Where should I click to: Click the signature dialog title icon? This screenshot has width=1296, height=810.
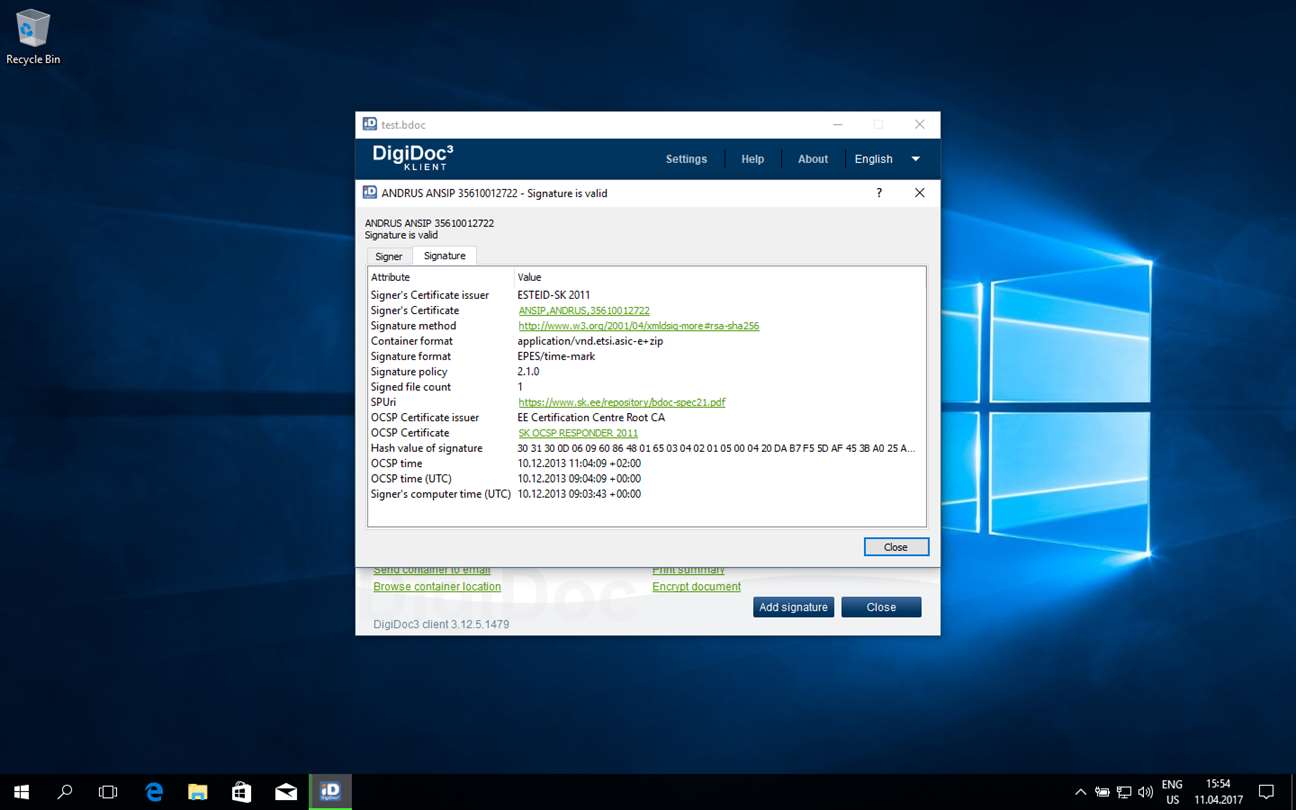click(x=369, y=192)
